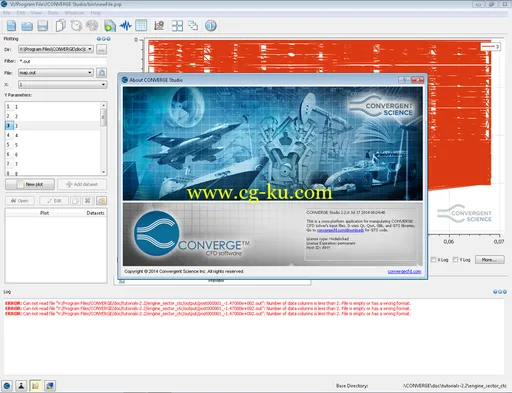Click the Datasets column header

pyautogui.click(x=95, y=213)
